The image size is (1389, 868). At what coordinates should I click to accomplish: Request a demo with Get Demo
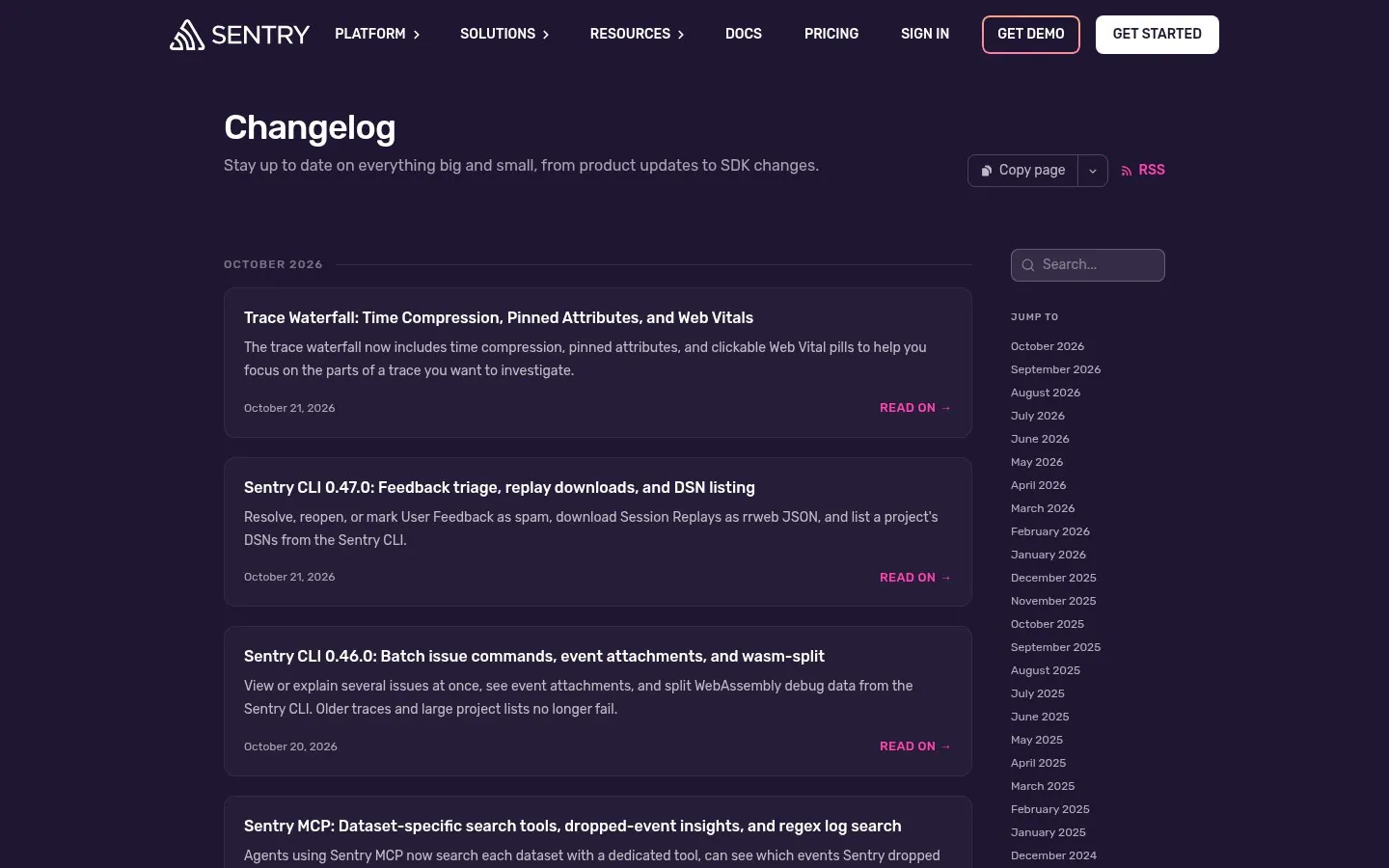tap(1031, 35)
